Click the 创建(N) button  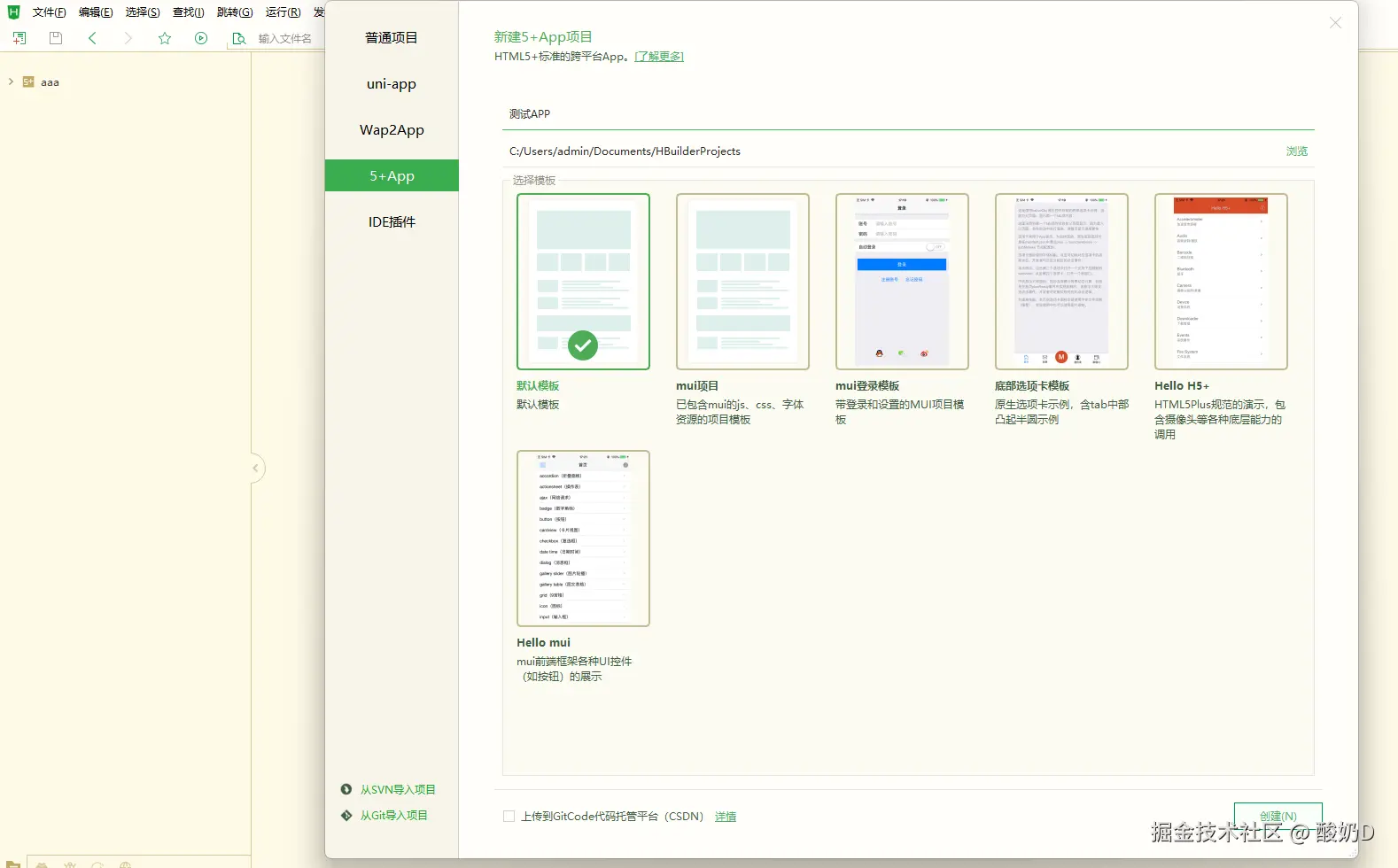tap(1278, 816)
